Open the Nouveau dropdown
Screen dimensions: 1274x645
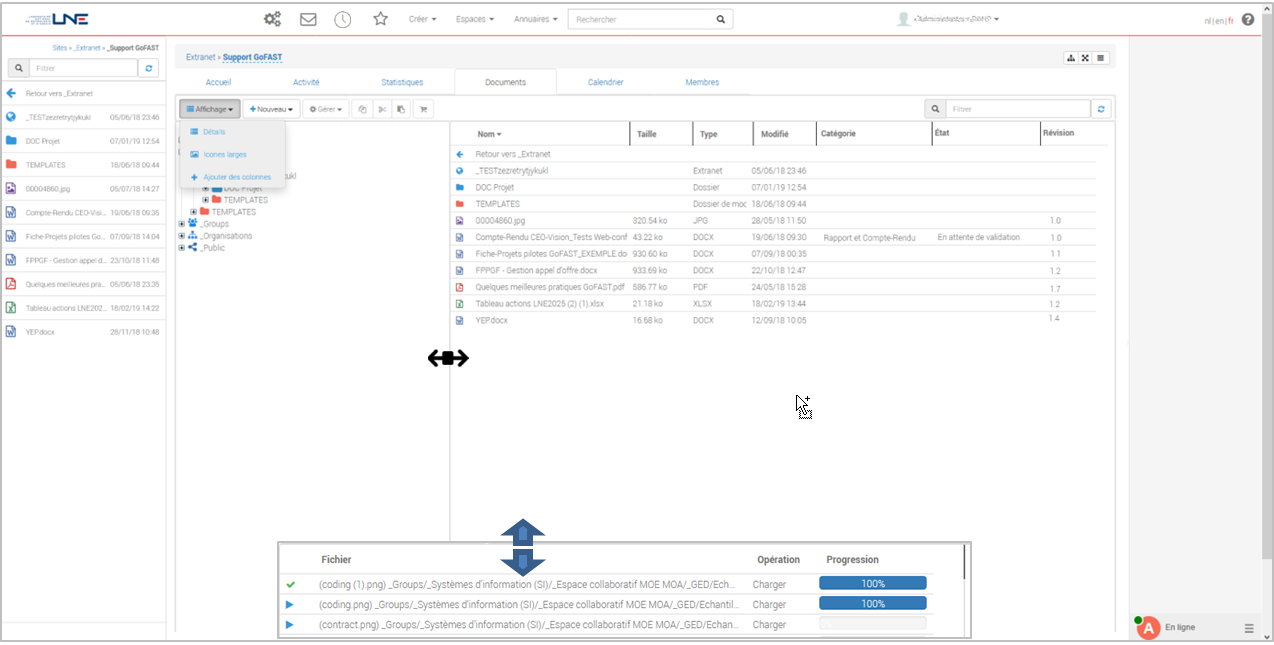pos(271,109)
